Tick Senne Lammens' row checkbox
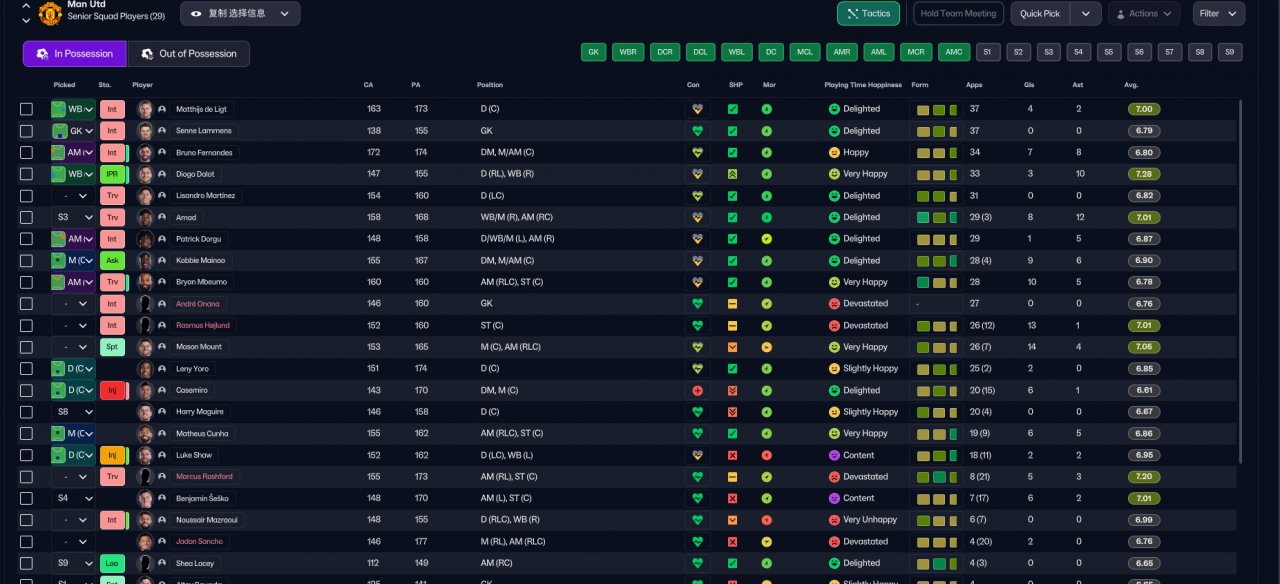Image resolution: width=1280 pixels, height=584 pixels. tap(26, 131)
